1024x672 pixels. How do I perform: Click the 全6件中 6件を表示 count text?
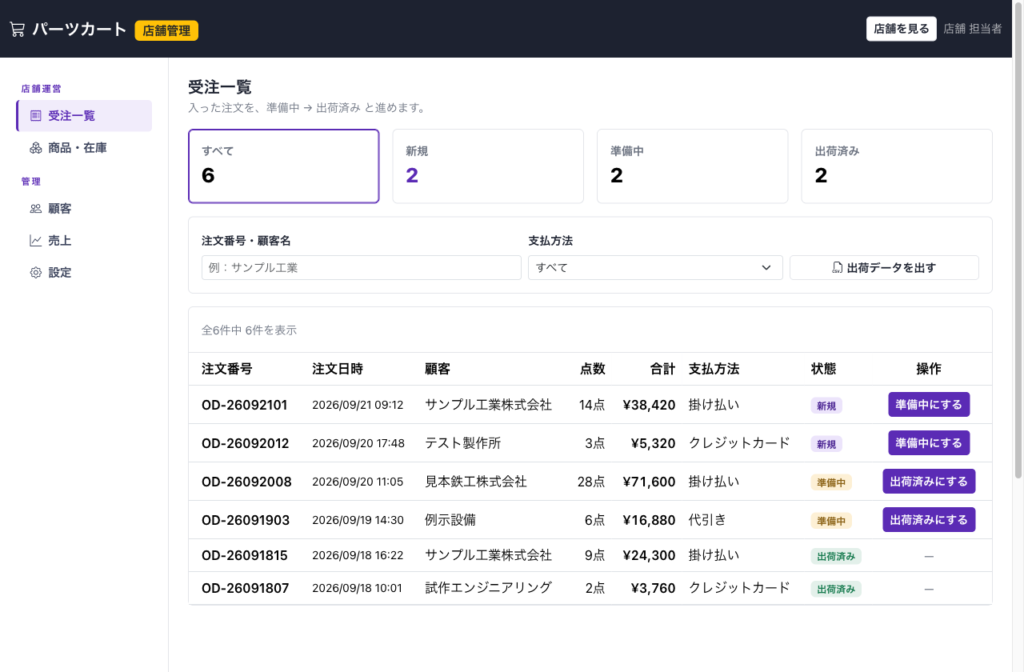[249, 330]
